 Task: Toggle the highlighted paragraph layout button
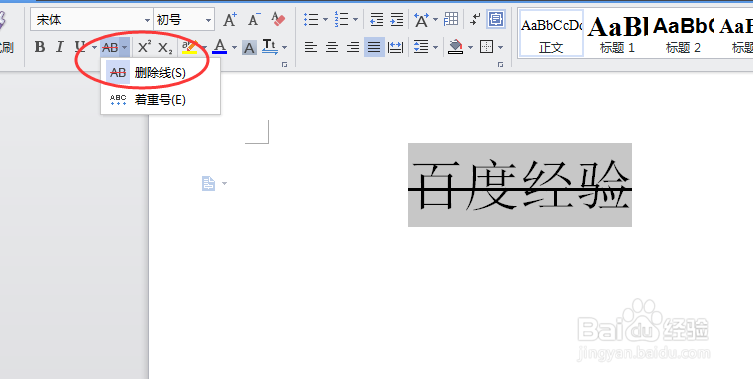496,20
